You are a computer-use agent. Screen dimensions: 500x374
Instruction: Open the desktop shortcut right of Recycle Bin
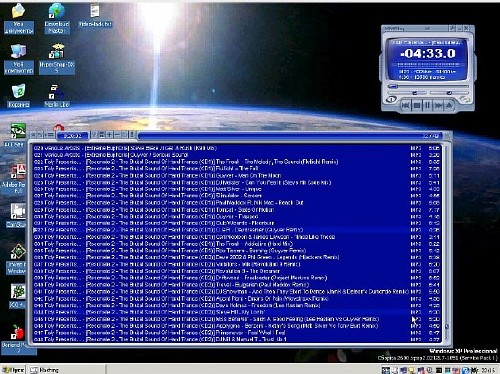[57, 96]
